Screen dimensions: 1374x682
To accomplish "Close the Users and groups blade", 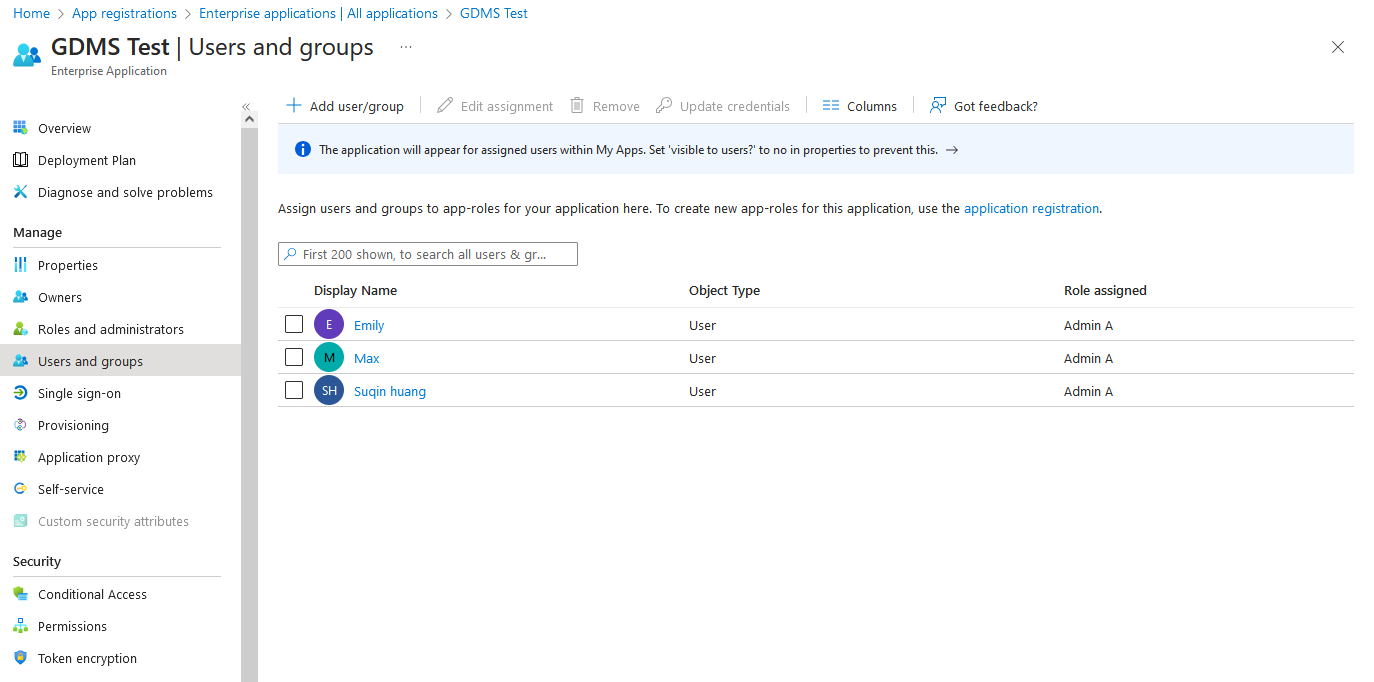I will pos(1338,47).
